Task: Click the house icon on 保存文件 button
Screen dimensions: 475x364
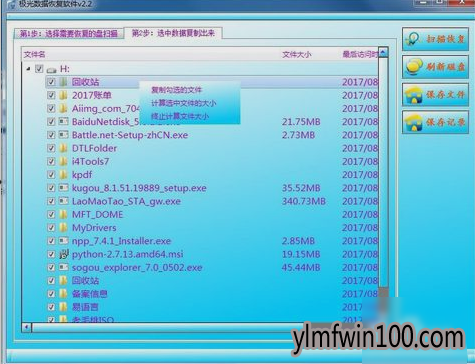Action: [x=414, y=95]
